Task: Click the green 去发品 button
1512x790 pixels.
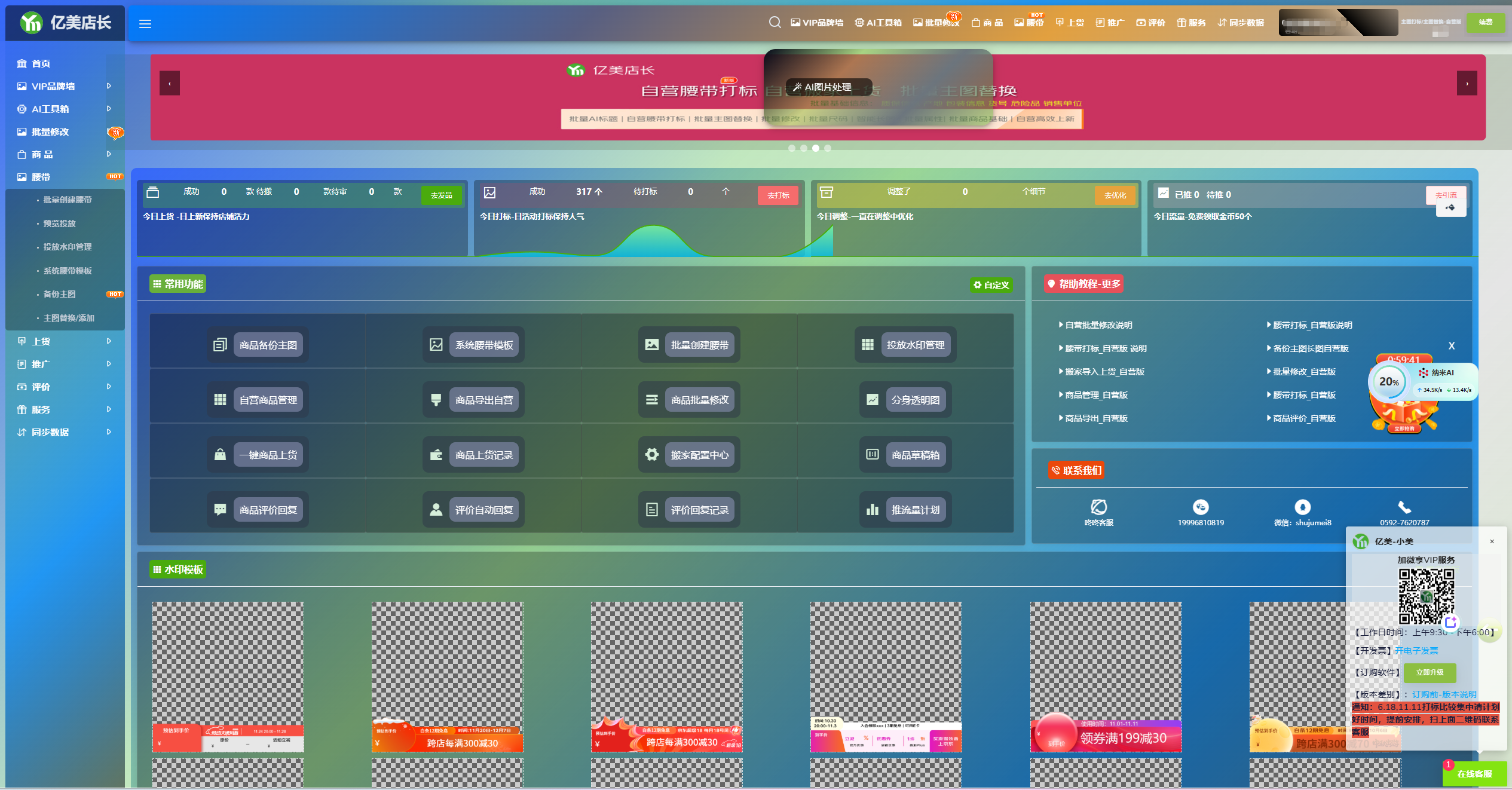Action: click(x=441, y=195)
